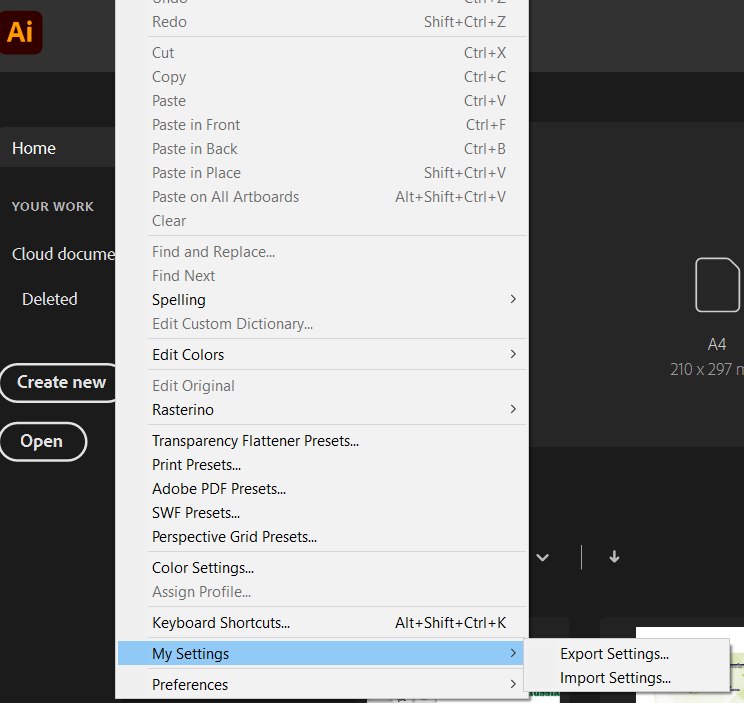Choose Import Settings... from submenu
Screen dimensions: 744x703
pyautogui.click(x=626, y=678)
